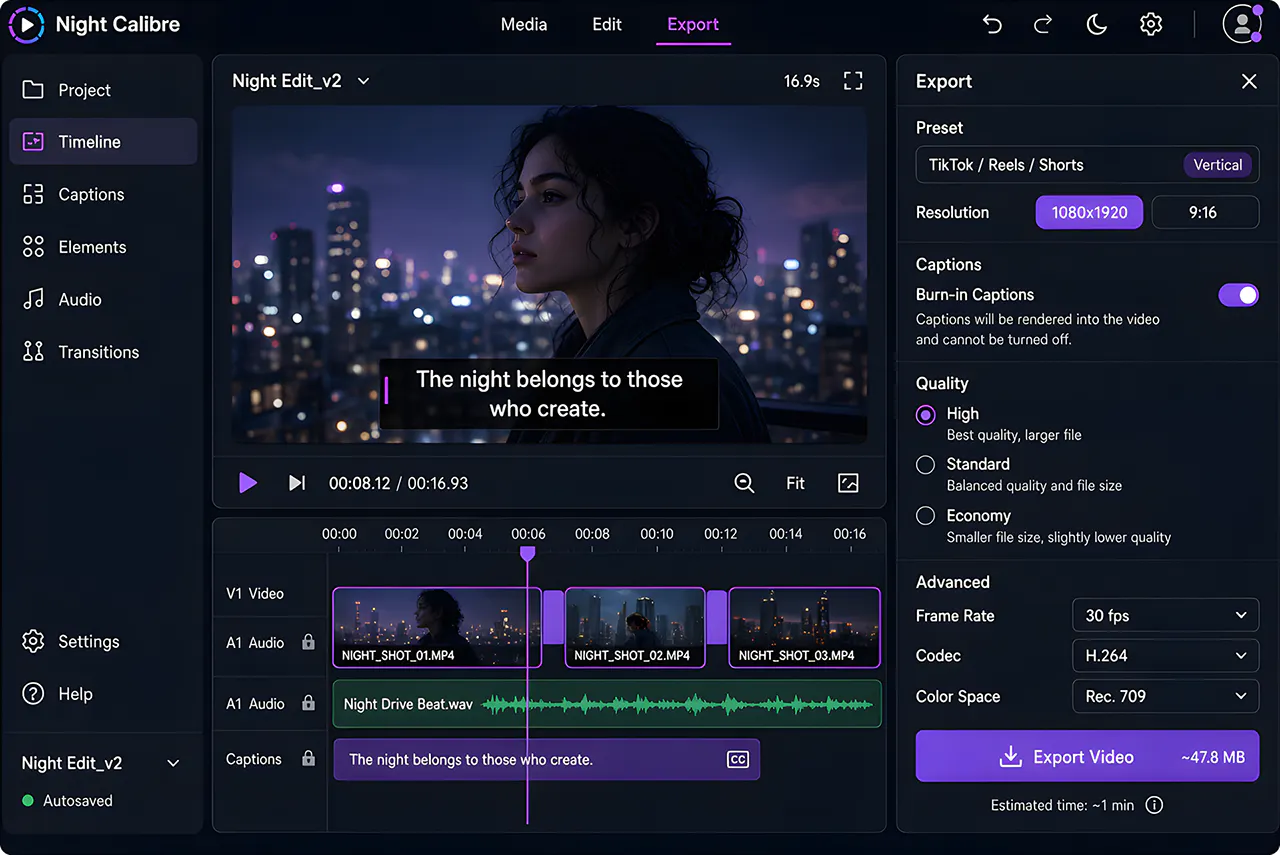Click the caption overlay in the preview
Viewport: 1280px width, 855px height.
point(549,394)
